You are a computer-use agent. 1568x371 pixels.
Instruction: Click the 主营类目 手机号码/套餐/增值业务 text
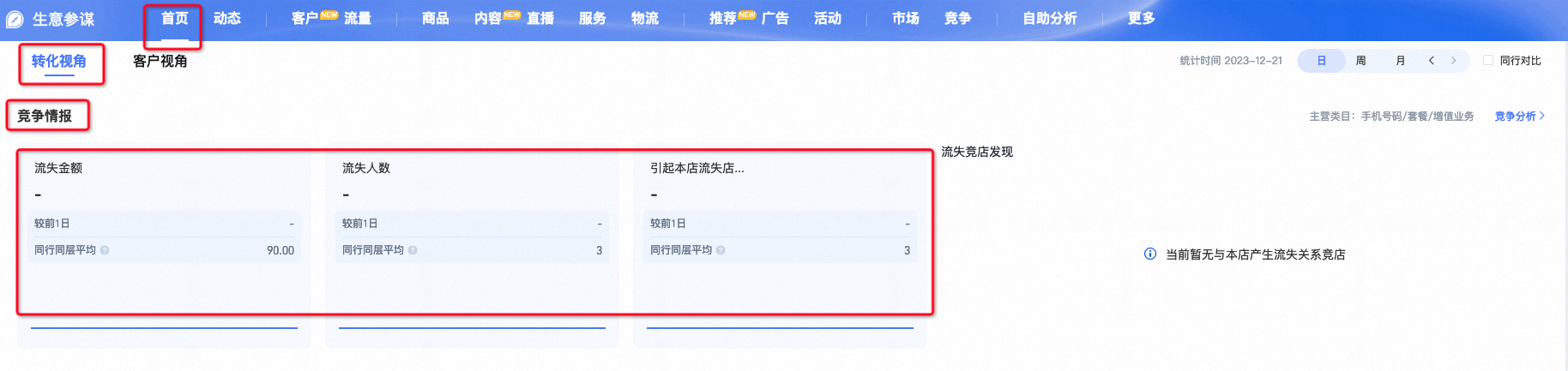[1391, 117]
